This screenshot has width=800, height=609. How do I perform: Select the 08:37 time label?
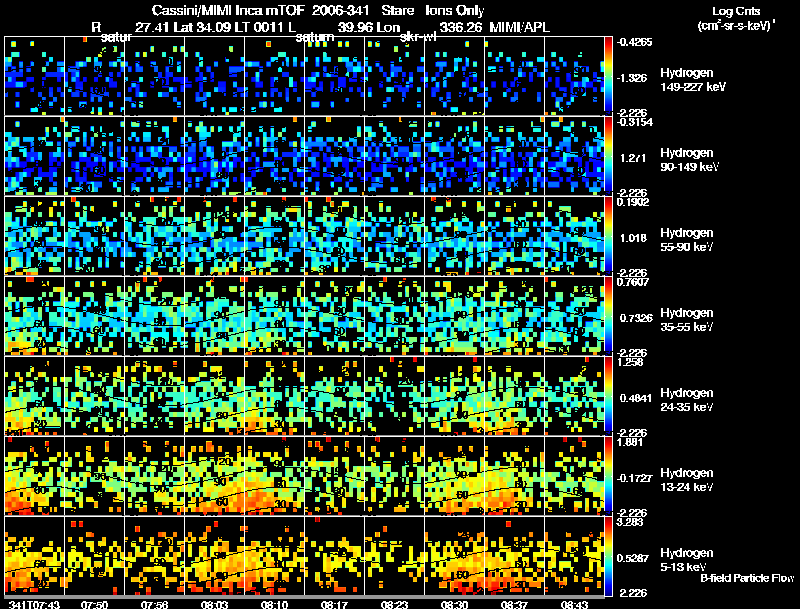[514, 604]
